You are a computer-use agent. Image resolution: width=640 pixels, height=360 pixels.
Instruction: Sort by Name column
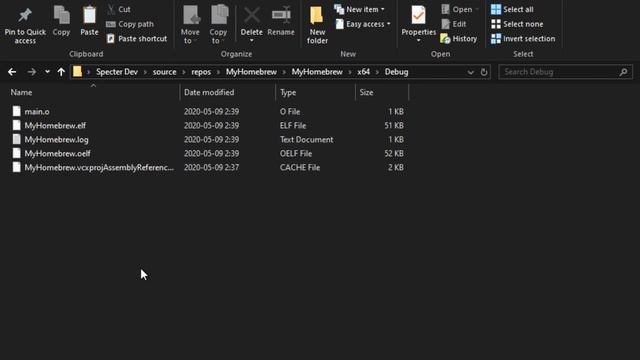tap(21, 92)
